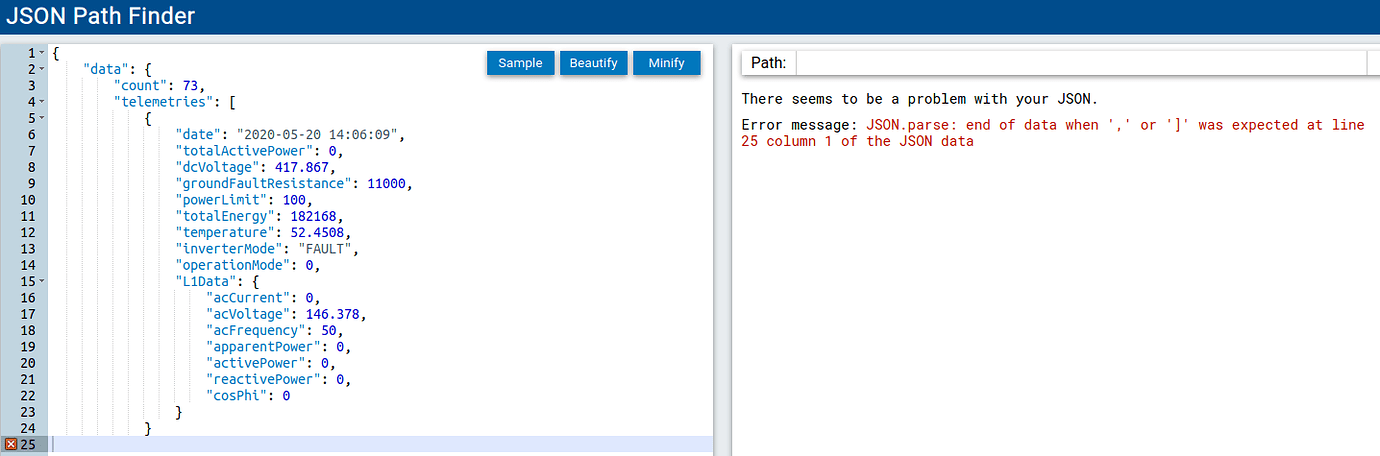This screenshot has height=456, width=1380.
Task: Place cursor on empty line 25
Action: pyautogui.click(x=380, y=444)
